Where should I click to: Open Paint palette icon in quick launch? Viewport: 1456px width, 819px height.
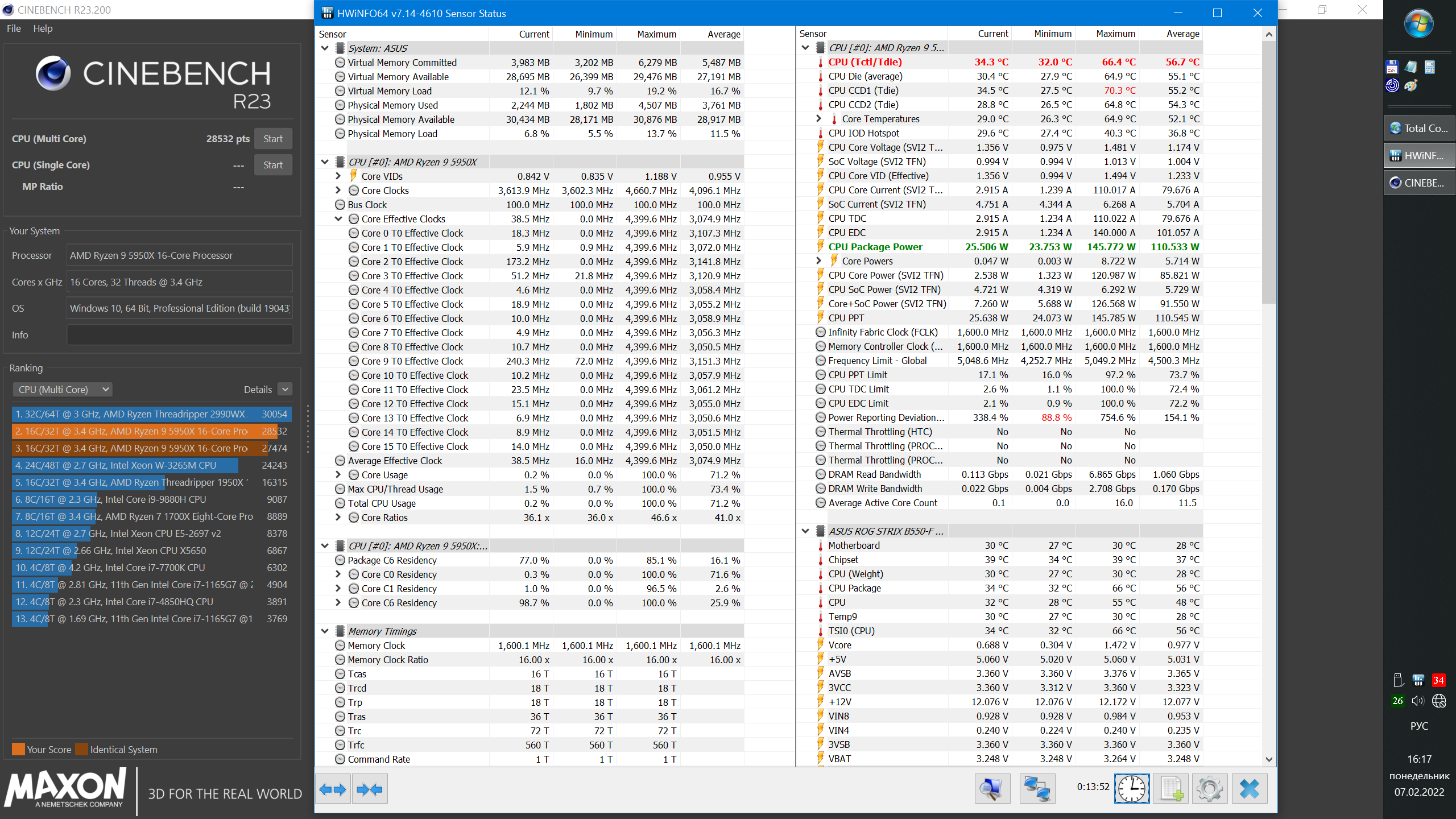tap(1411, 86)
